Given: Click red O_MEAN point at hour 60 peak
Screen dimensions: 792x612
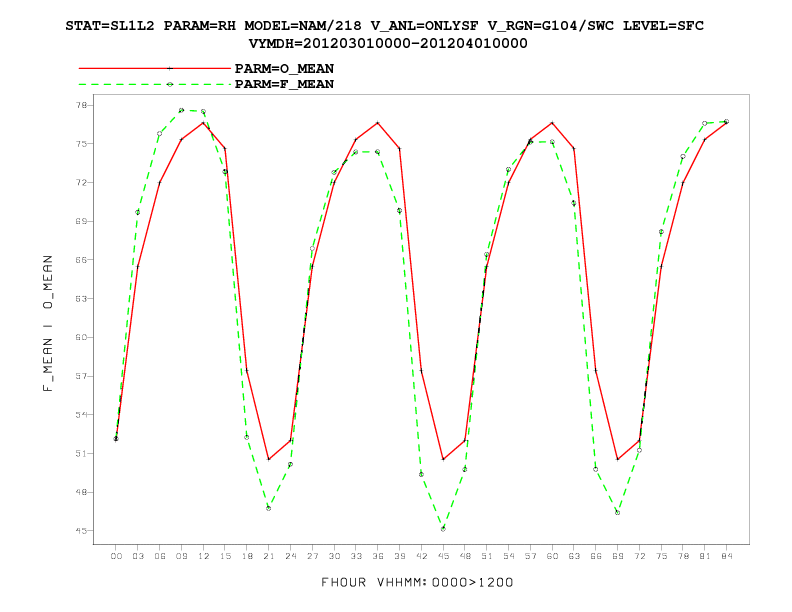Looking at the screenshot, I should click(552, 123).
